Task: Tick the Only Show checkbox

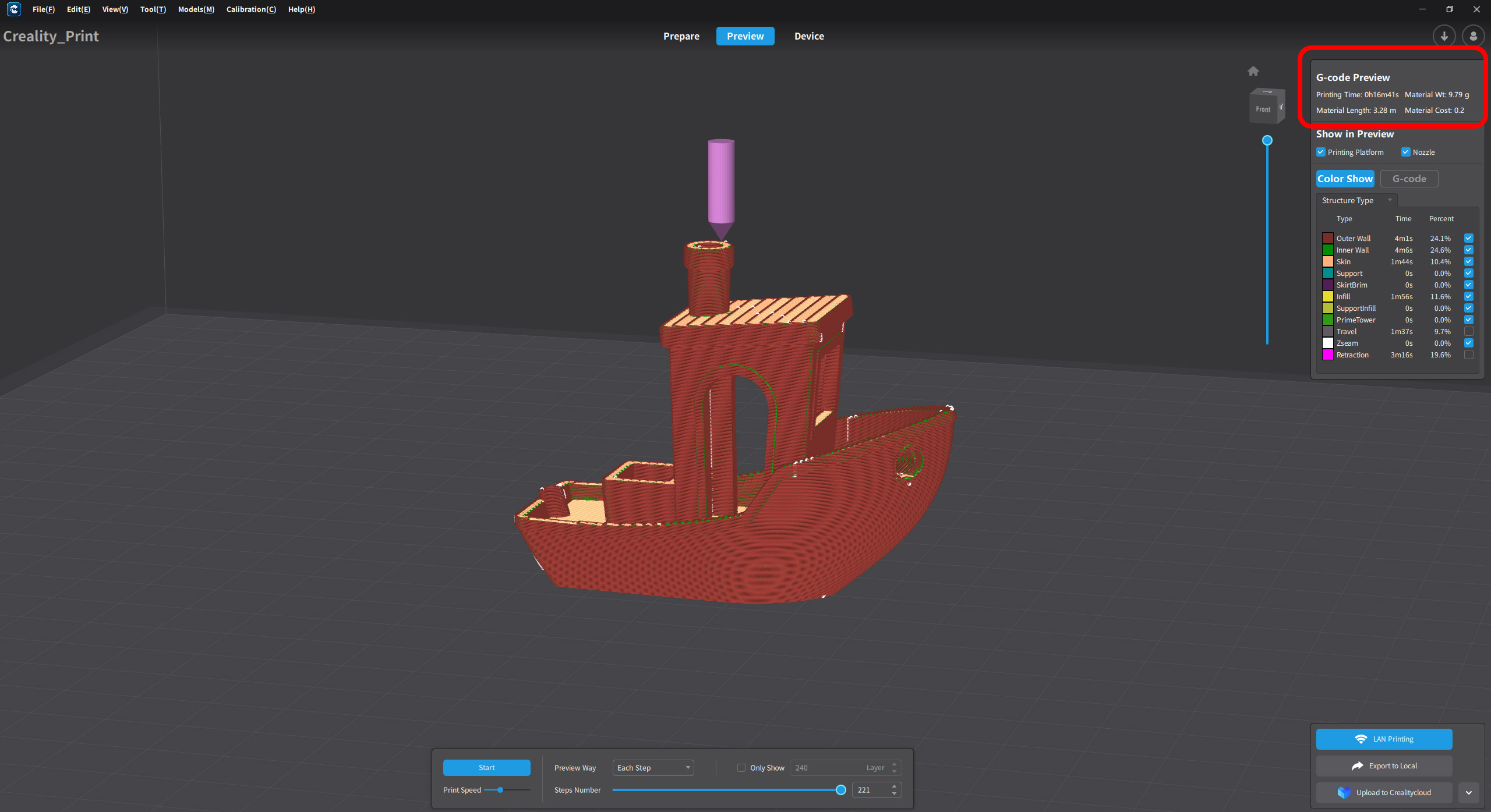Action: click(x=741, y=768)
